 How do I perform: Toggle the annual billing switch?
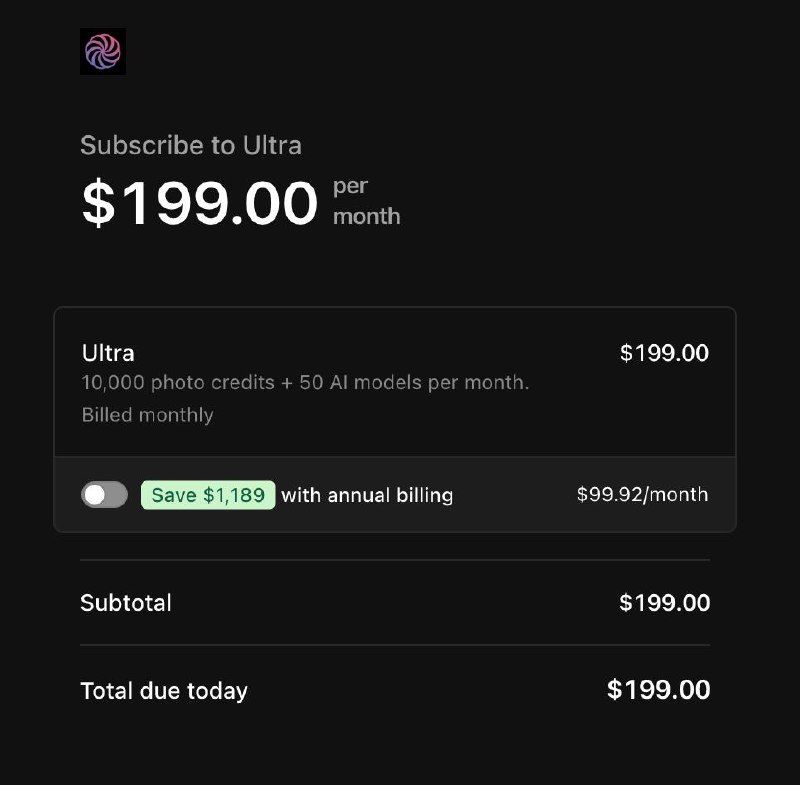pos(104,495)
